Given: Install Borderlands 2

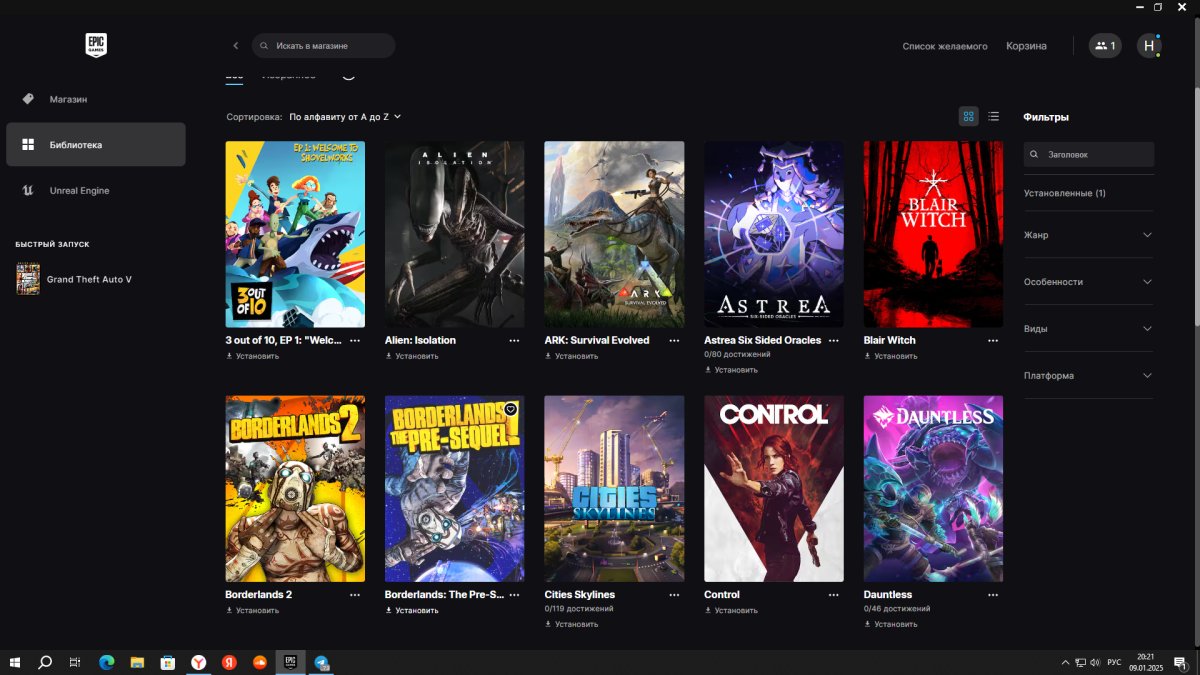Looking at the screenshot, I should coord(252,610).
